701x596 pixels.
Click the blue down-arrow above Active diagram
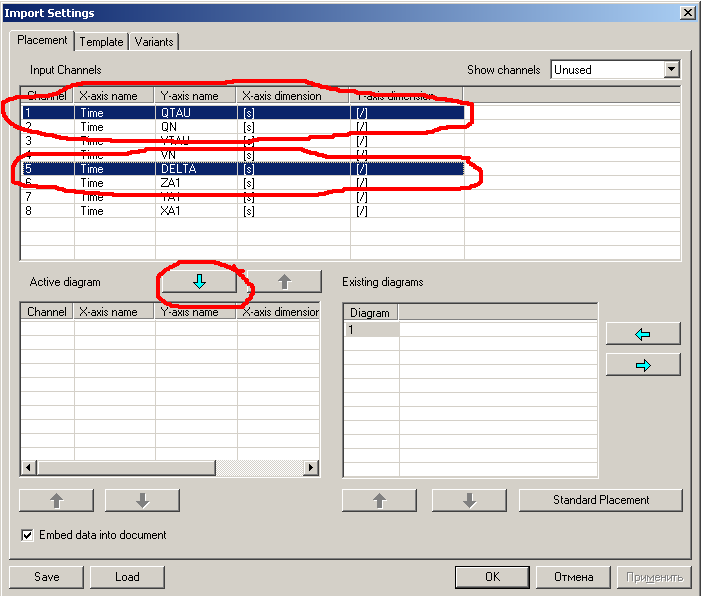click(198, 282)
